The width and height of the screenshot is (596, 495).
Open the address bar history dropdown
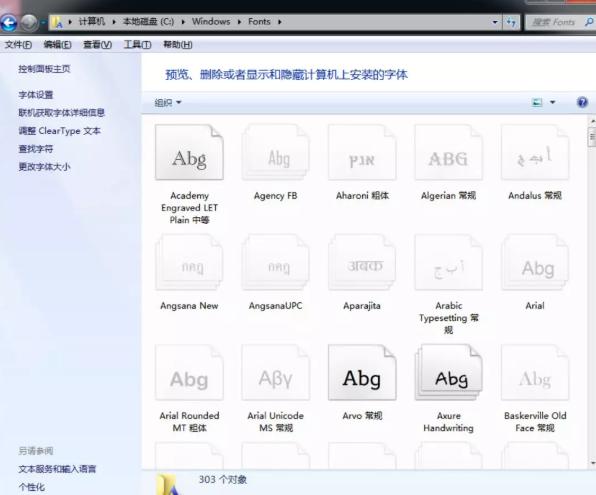(495, 22)
